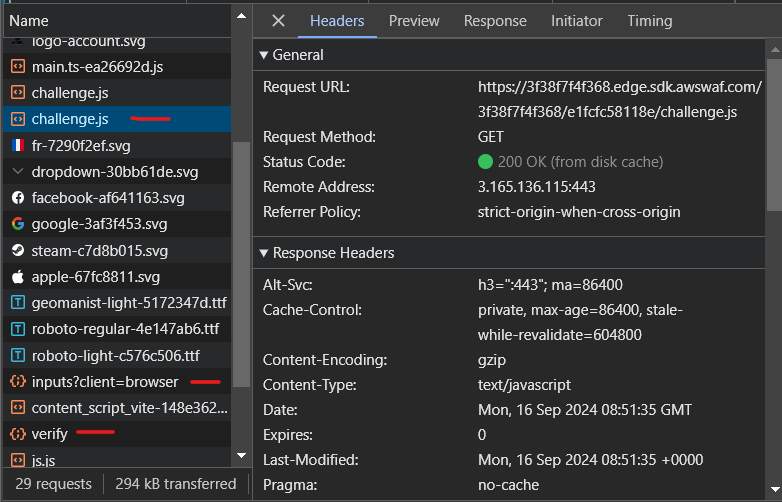Select the content_script_vite-148e362 request
Image resolution: width=782 pixels, height=502 pixels.
[x=117, y=408]
